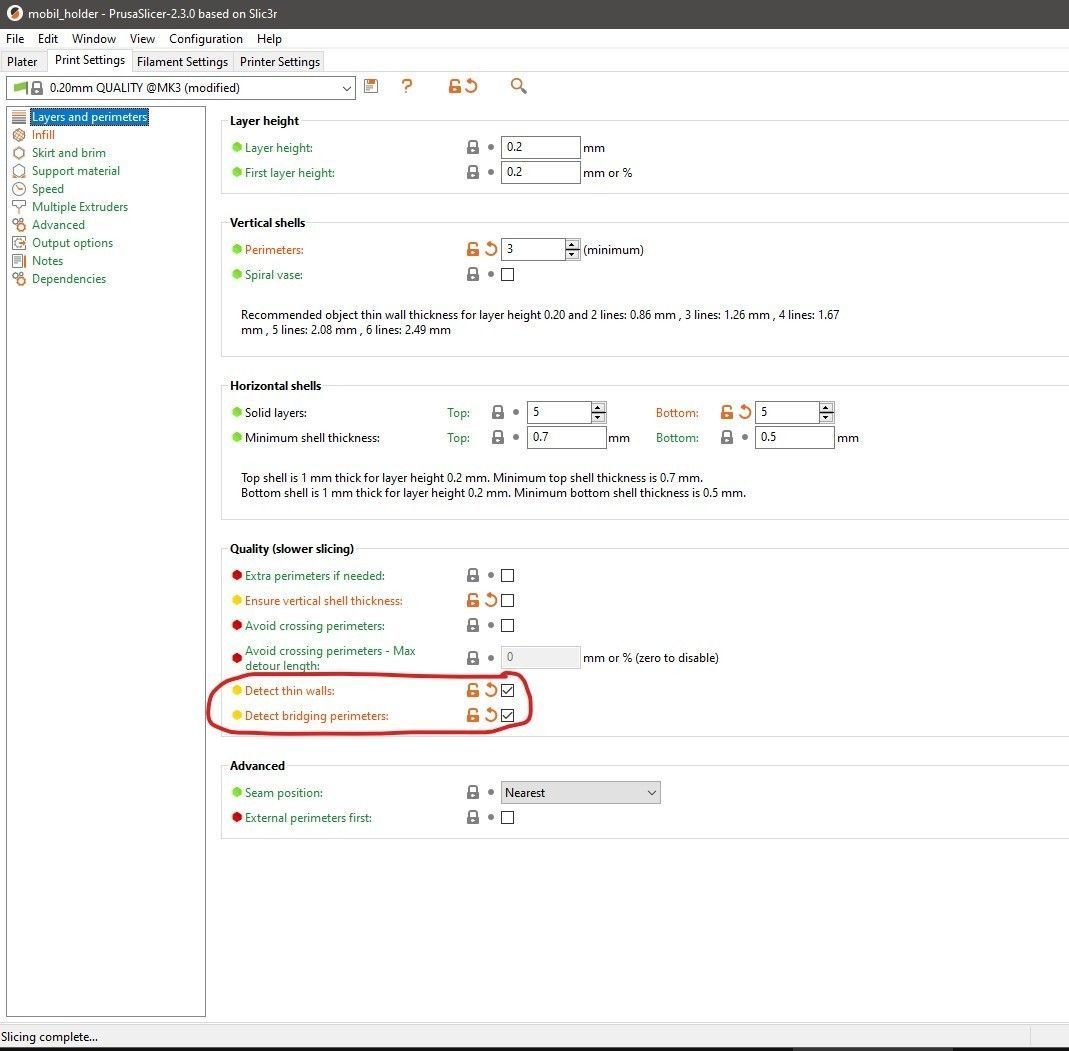The image size is (1069, 1051).
Task: Switch to the Printer Settings tab
Action: coord(280,62)
